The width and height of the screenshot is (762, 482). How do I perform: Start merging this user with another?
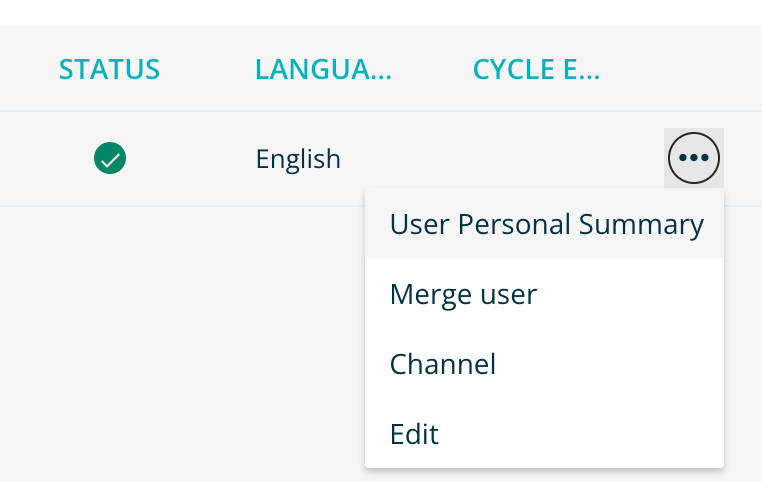pyautogui.click(x=463, y=295)
